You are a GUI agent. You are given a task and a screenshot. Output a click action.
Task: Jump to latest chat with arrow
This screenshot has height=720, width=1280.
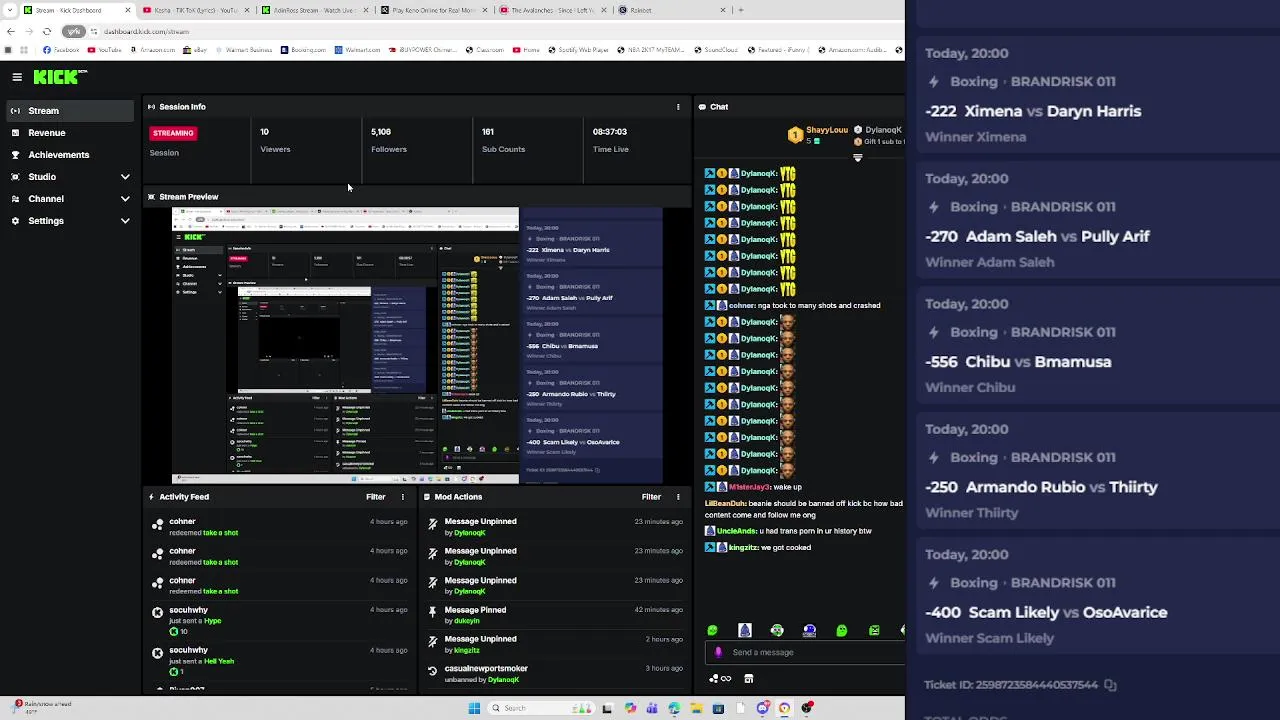pos(857,158)
